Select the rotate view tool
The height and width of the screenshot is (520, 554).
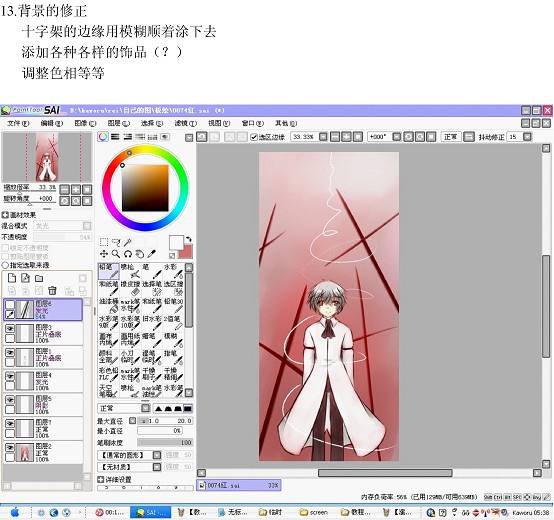point(128,254)
